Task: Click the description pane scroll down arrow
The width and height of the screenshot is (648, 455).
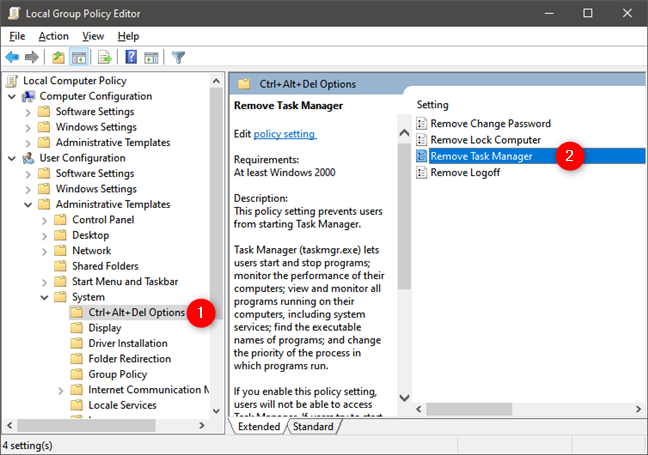Action: pos(404,398)
